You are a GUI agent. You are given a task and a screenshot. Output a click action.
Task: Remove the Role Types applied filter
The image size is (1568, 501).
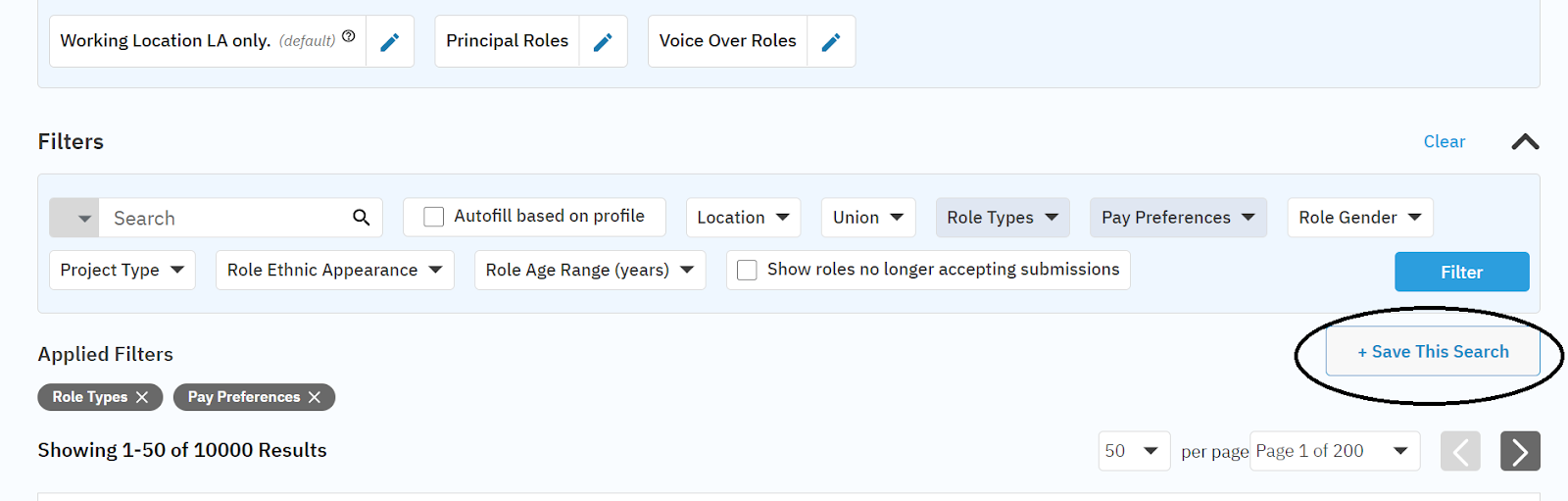pos(142,397)
